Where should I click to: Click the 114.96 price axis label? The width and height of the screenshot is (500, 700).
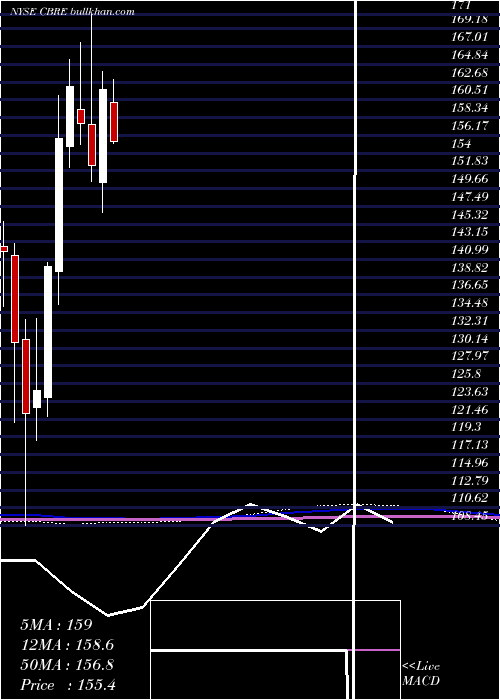tap(470, 462)
